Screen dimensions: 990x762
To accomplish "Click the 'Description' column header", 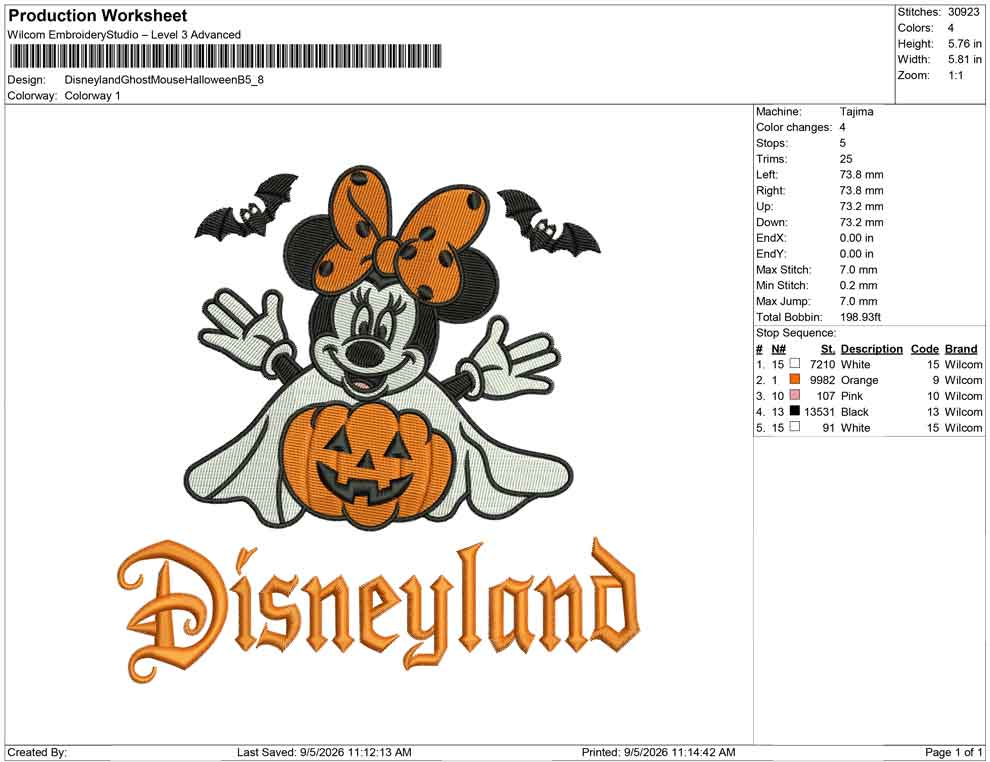I will pos(871,349).
